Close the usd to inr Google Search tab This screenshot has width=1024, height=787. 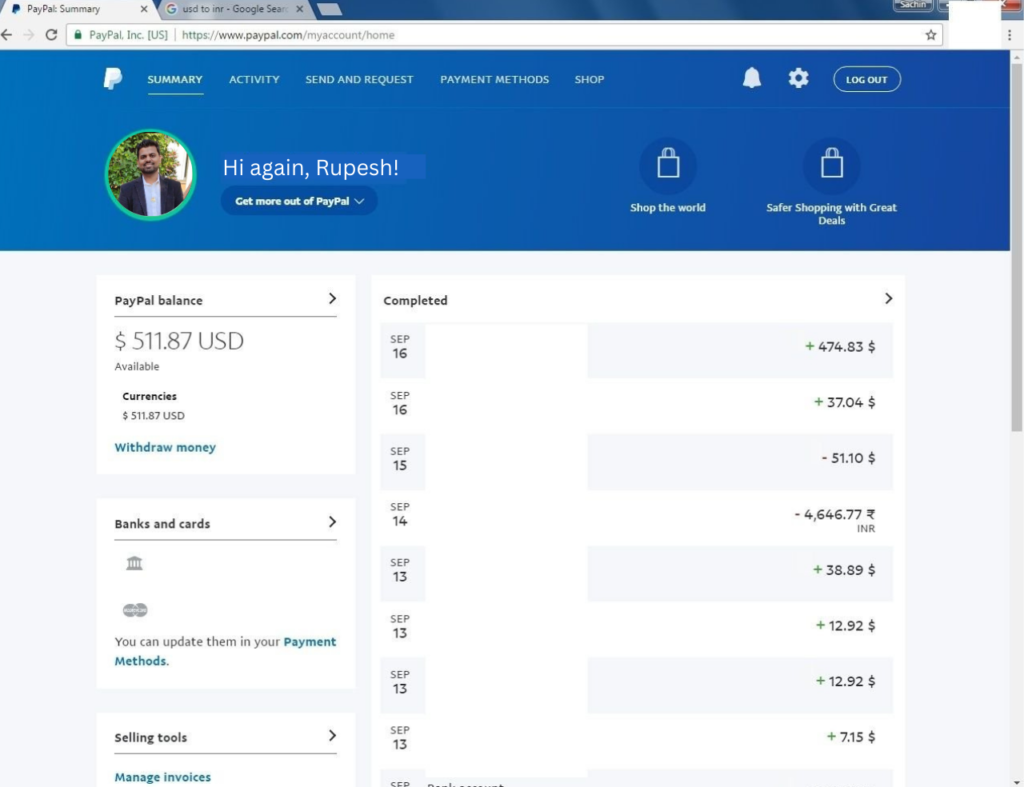click(x=299, y=9)
